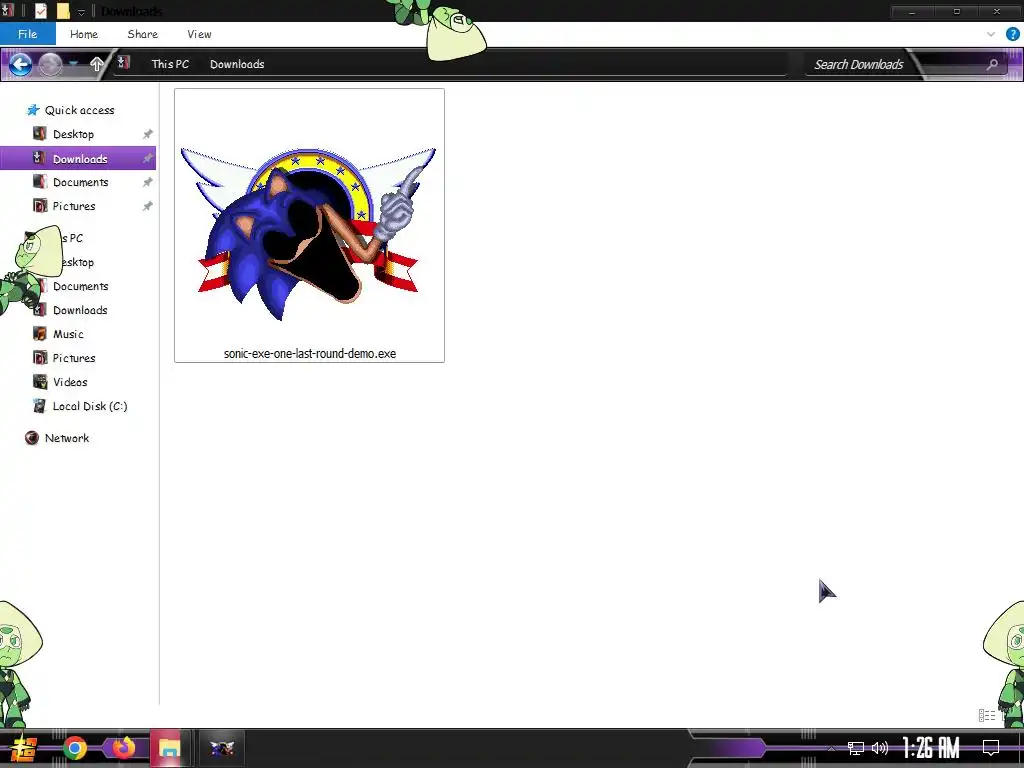Open Downloads under This PC
Screen dimensions: 1024x768
tap(80, 310)
